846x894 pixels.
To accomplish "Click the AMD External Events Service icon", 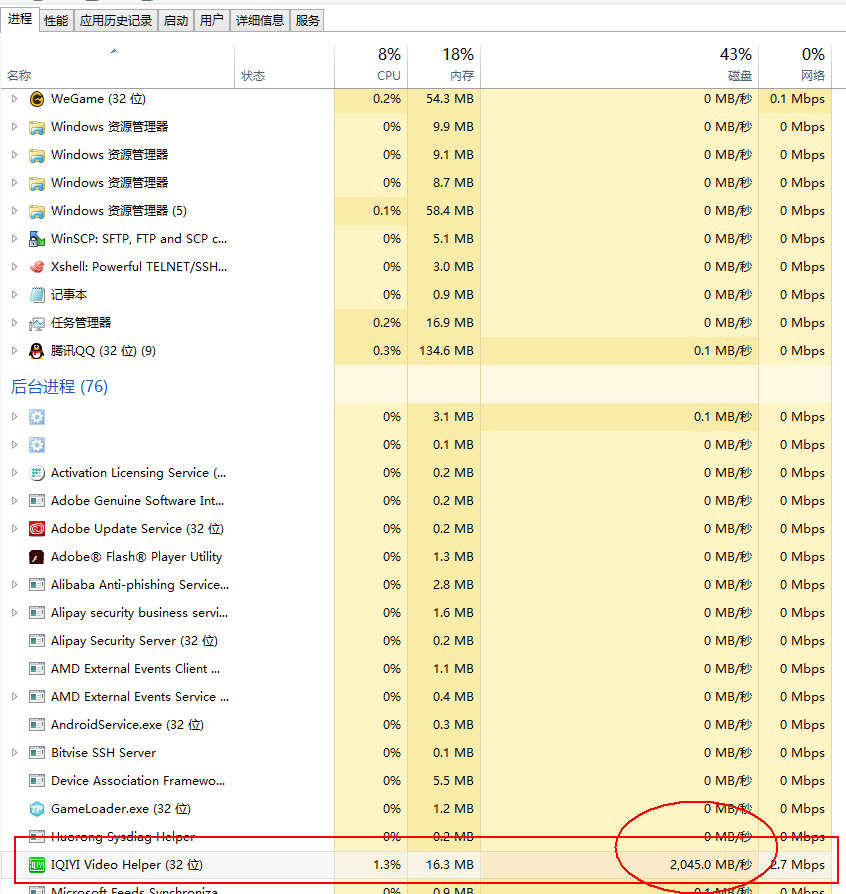I will coord(37,697).
